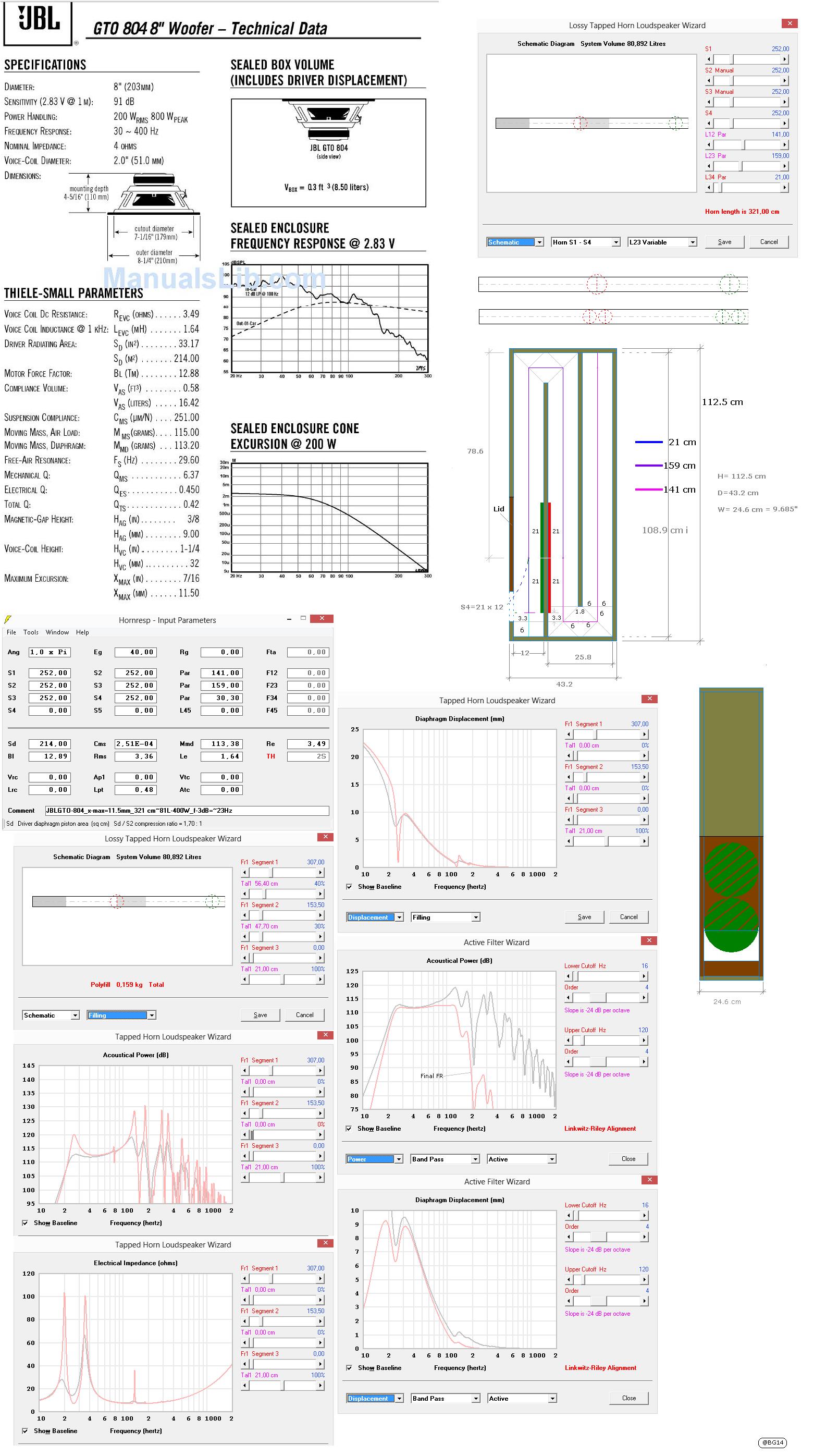Viewport: 814px width, 1456px height.
Task: Open Schematic dropdown in the Polyfill wizard
Action: point(51,1015)
